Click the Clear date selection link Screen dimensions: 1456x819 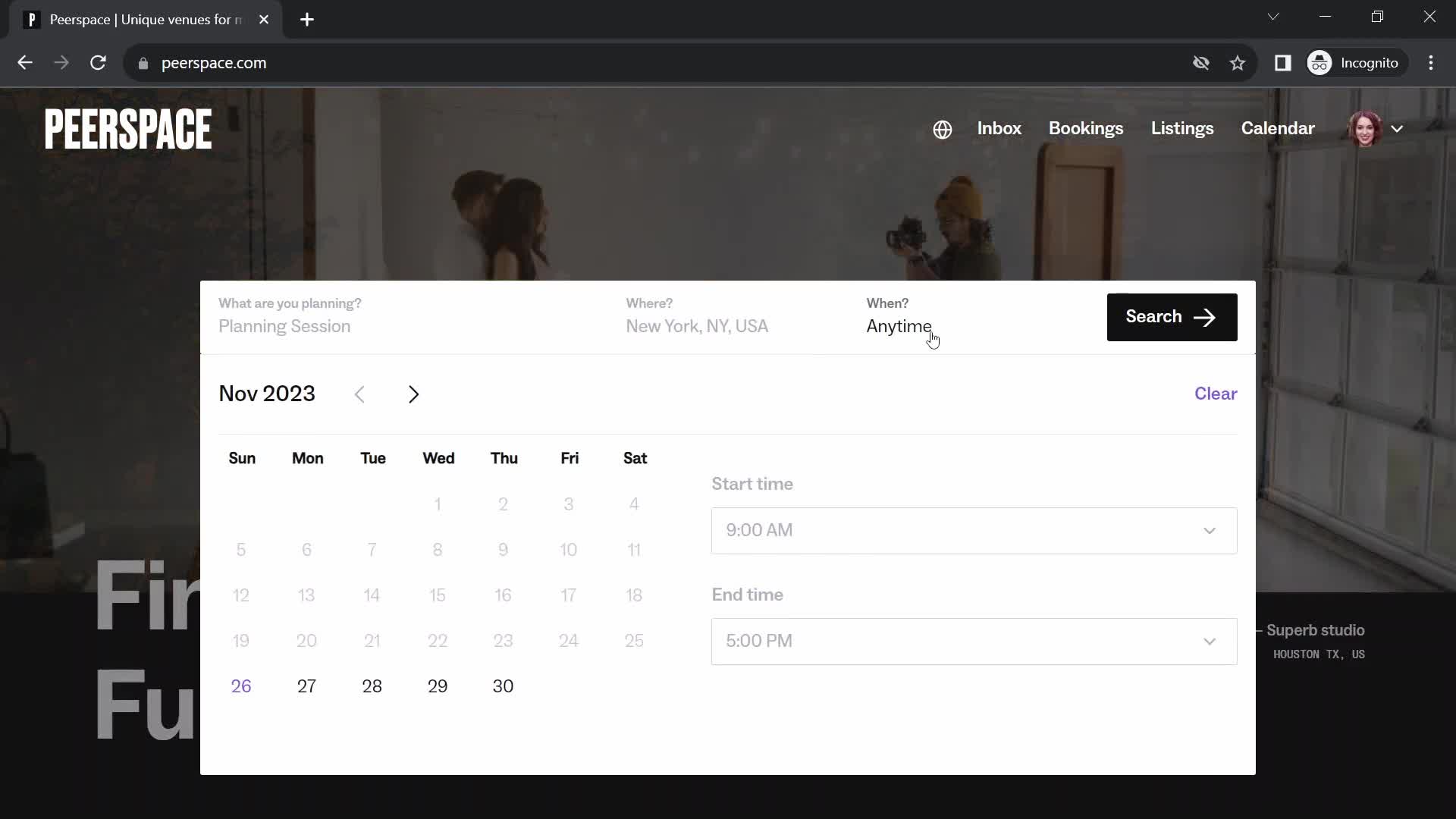1216,393
